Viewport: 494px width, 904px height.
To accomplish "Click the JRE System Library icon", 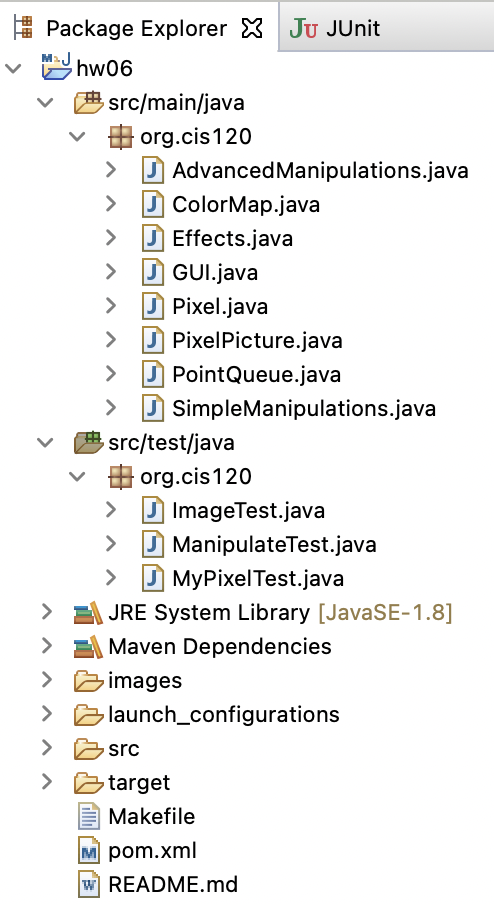I will click(x=88, y=613).
